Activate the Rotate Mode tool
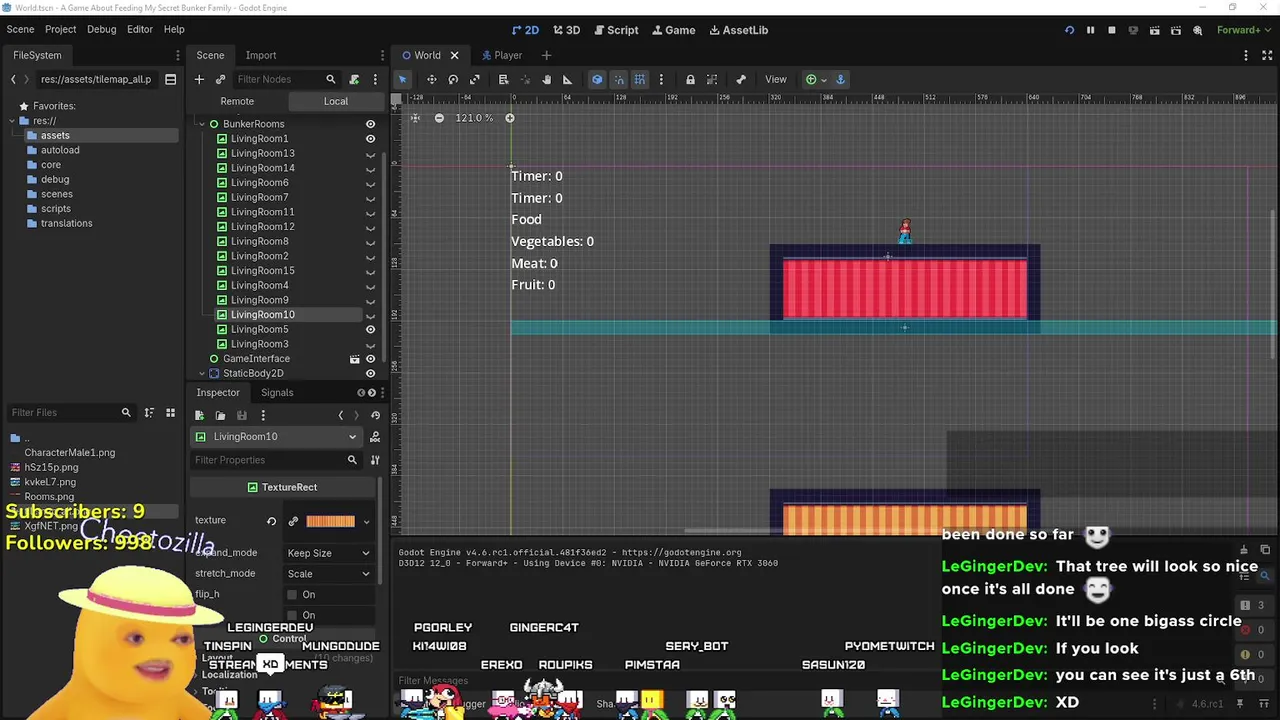Viewport: 1280px width, 720px height. 453,79
